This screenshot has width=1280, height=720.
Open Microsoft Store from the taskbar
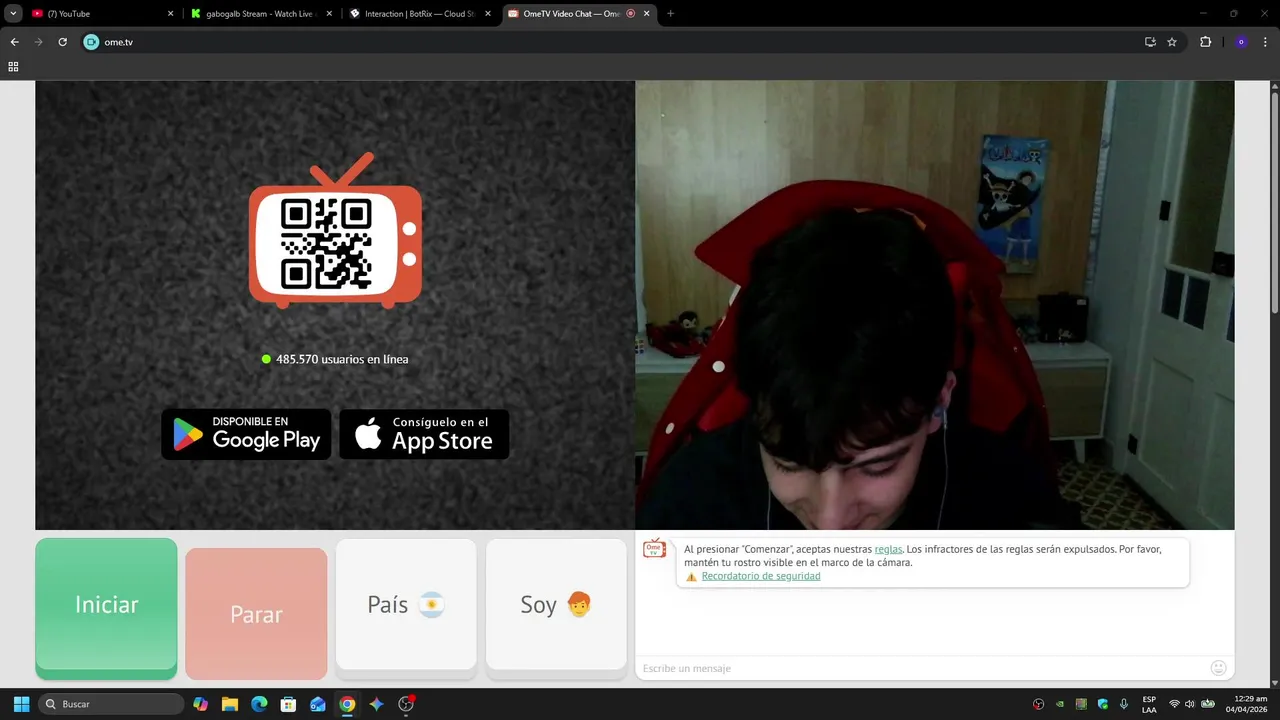(x=288, y=704)
